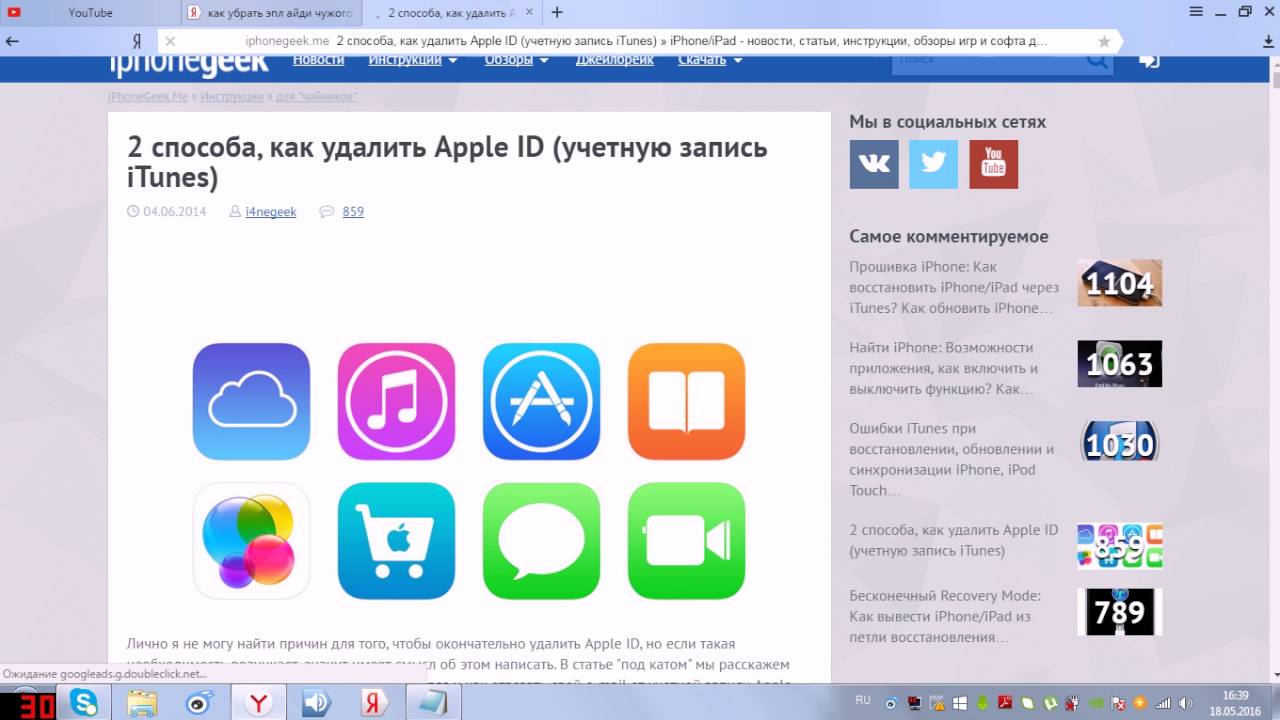Open Yandex Browser 'Y' taskbar icon
The width and height of the screenshot is (1280, 720).
pyautogui.click(x=259, y=703)
